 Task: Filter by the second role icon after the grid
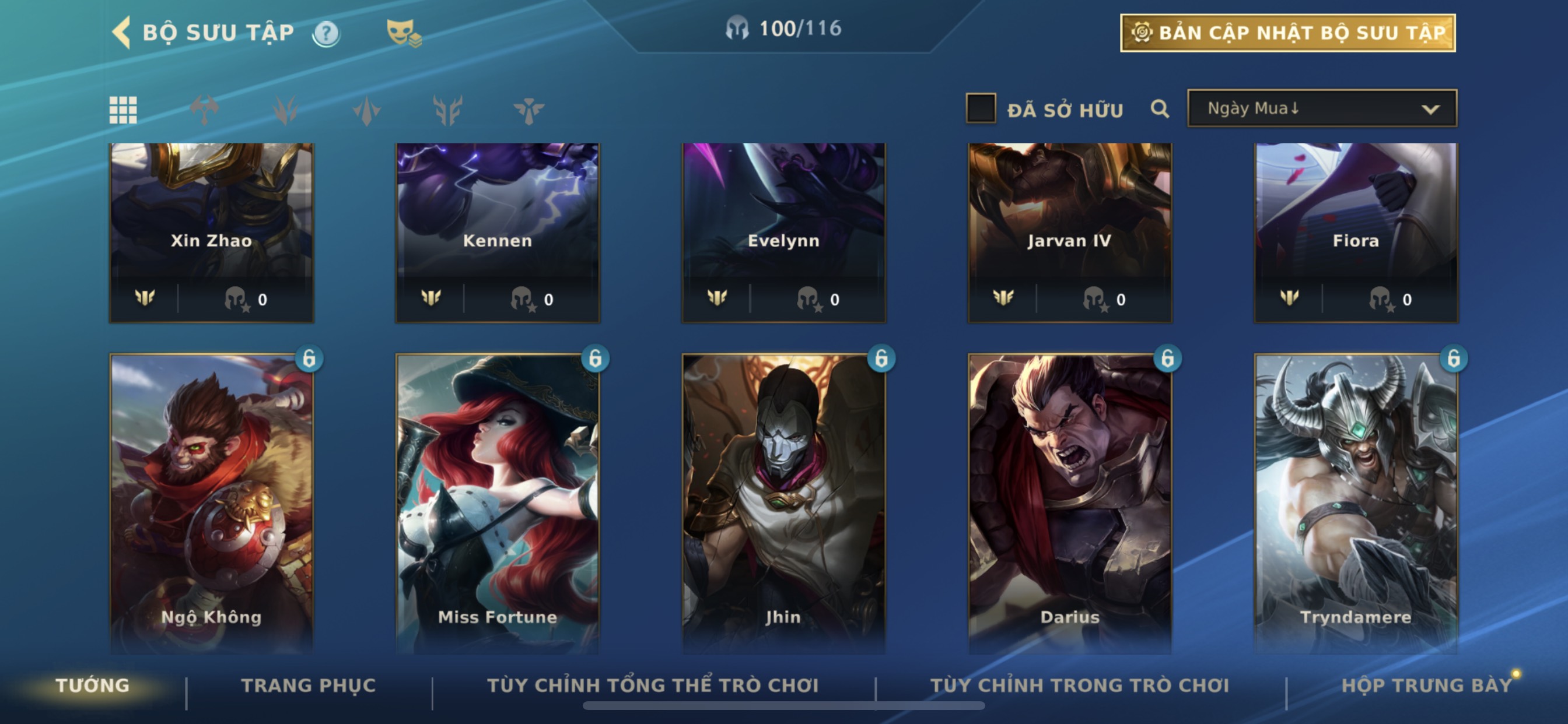[285, 110]
